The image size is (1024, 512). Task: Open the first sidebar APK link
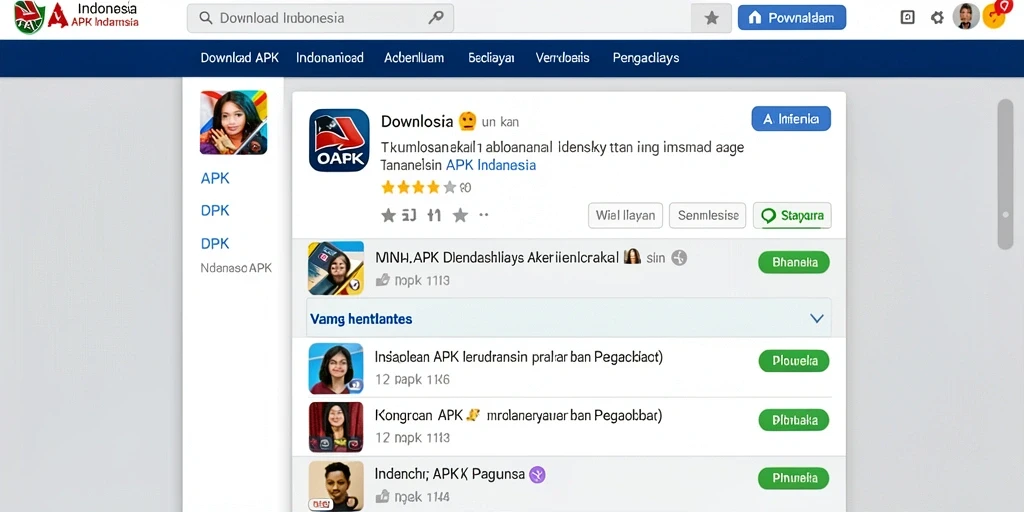pyautogui.click(x=215, y=178)
